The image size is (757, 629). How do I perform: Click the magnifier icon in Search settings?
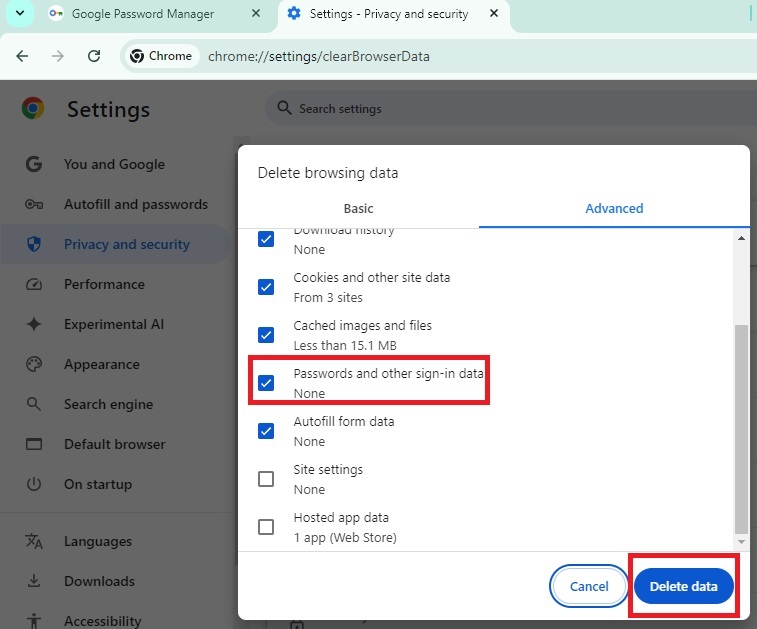tap(284, 108)
